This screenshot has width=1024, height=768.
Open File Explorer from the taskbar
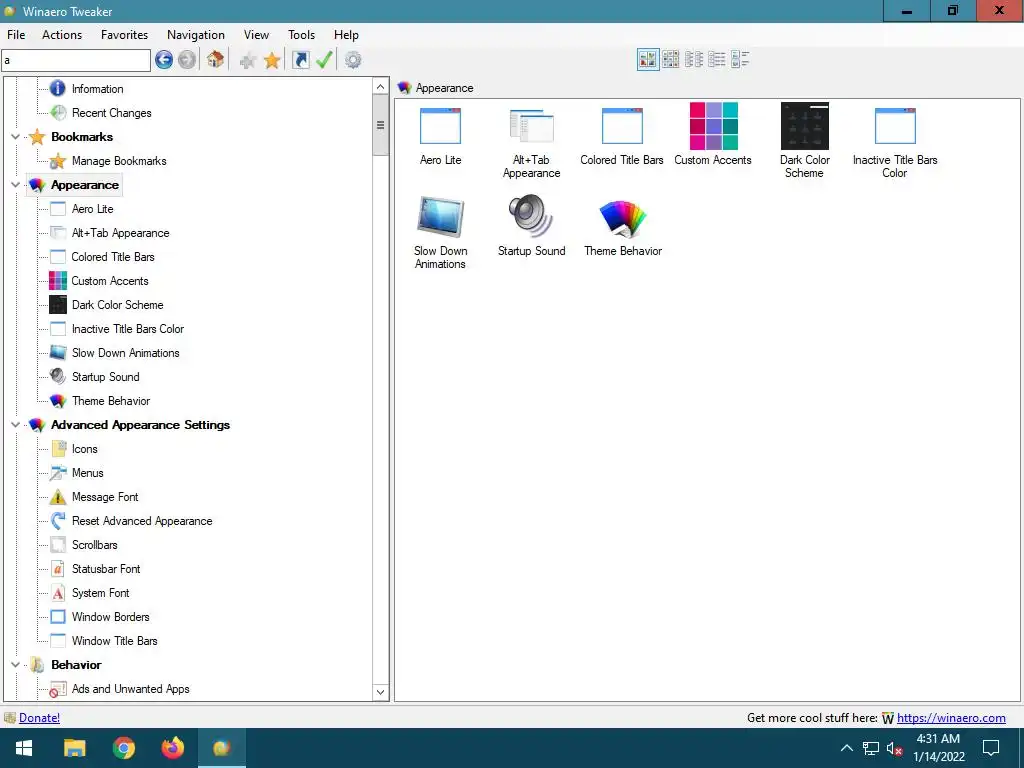[x=74, y=748]
